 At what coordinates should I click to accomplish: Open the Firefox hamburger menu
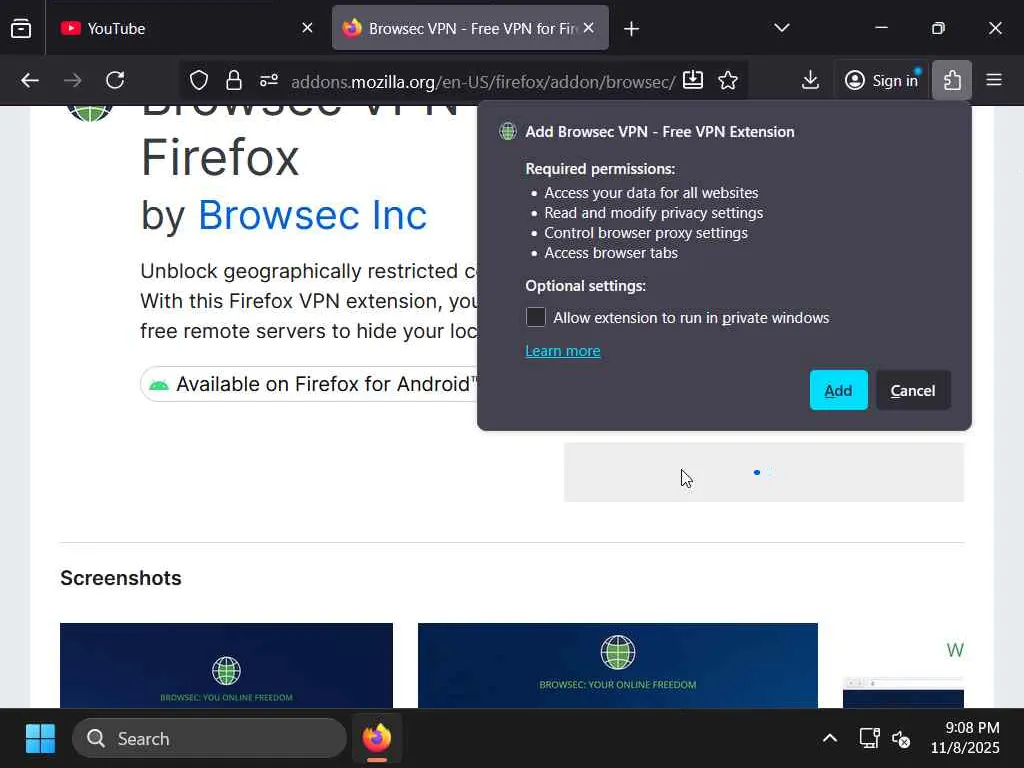(994, 80)
